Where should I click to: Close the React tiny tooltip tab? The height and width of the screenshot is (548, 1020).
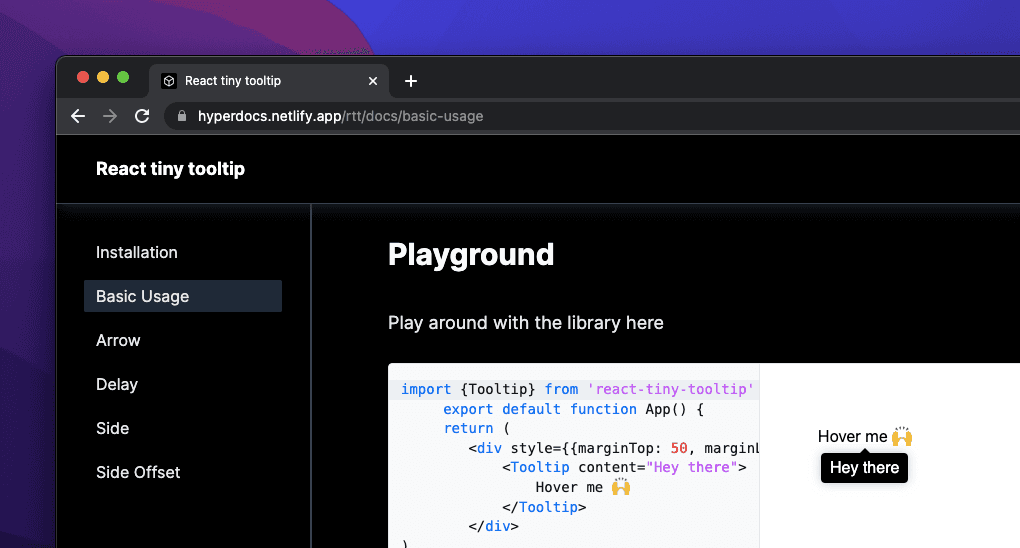373,81
